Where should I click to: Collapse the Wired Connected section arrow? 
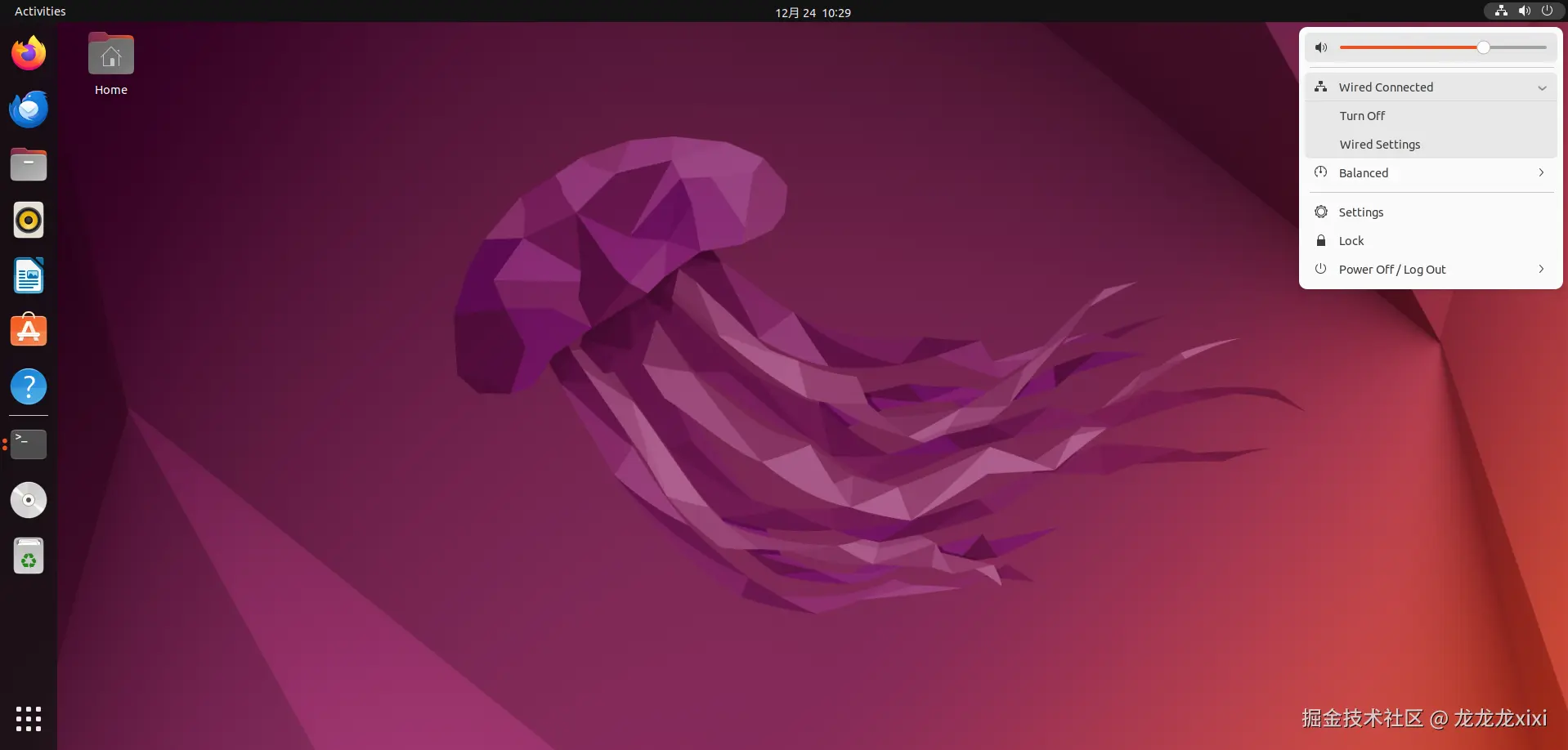point(1542,87)
